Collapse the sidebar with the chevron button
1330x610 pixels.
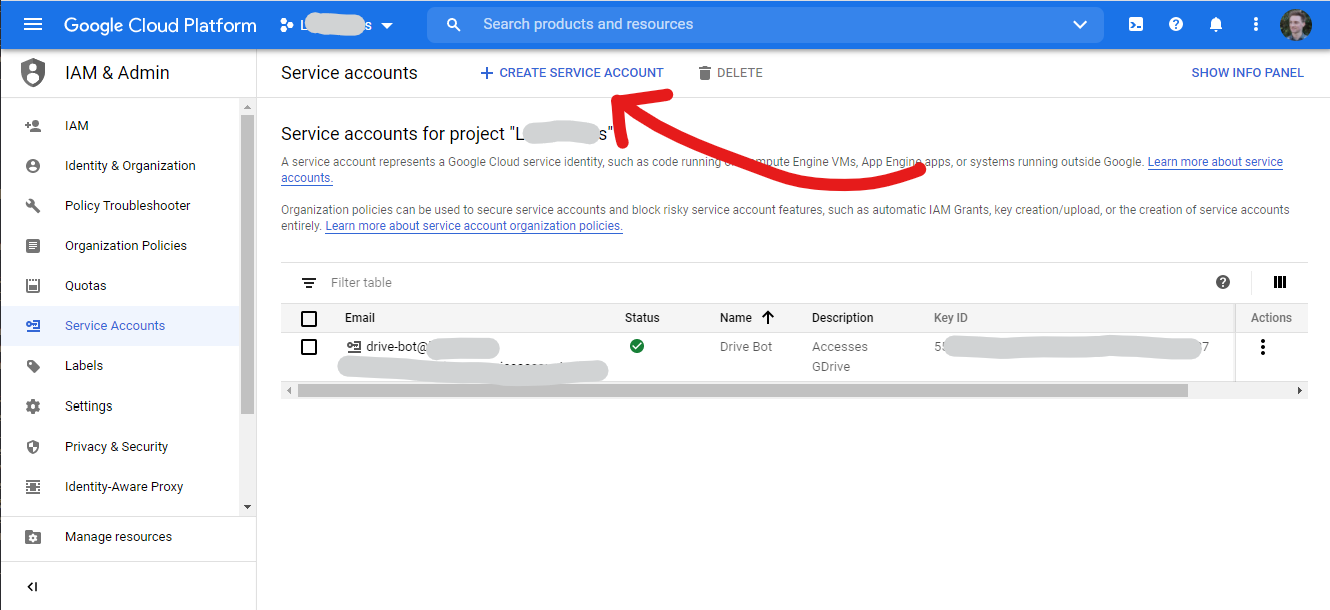click(32, 587)
